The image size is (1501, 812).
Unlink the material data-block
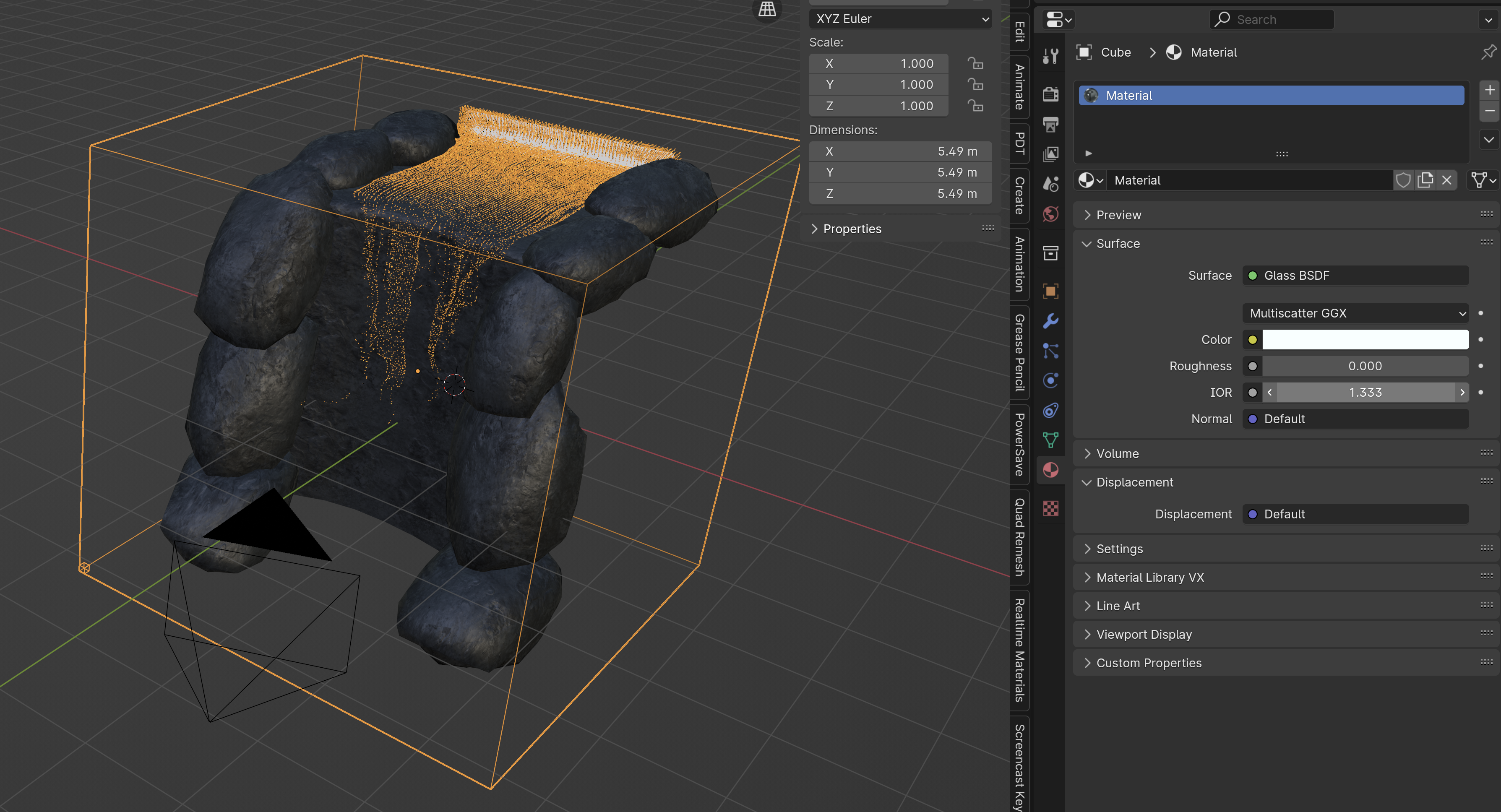[x=1447, y=180]
